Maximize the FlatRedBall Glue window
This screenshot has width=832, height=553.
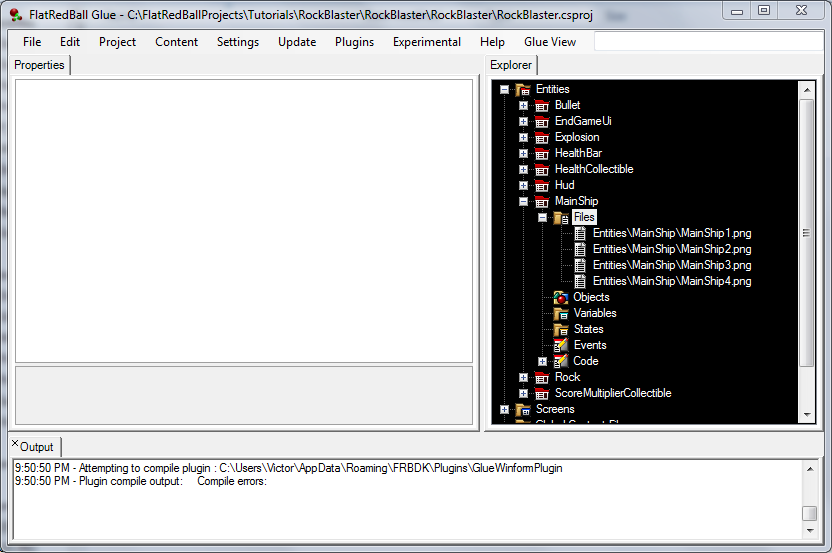point(764,11)
